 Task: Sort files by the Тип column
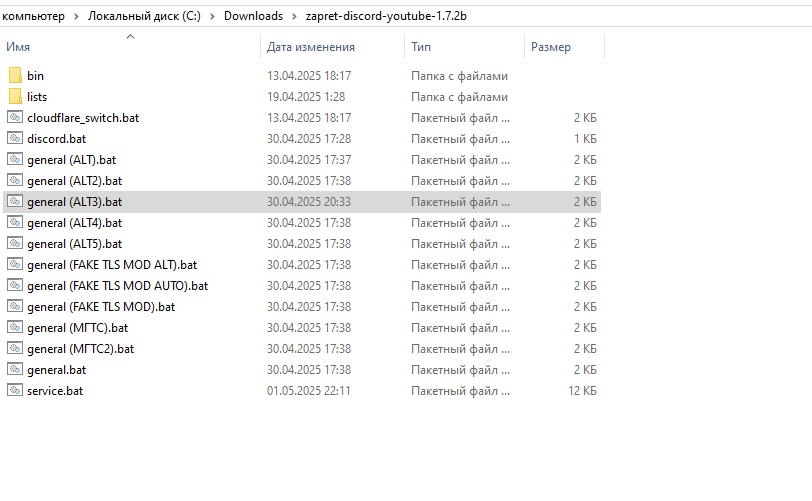point(421,47)
